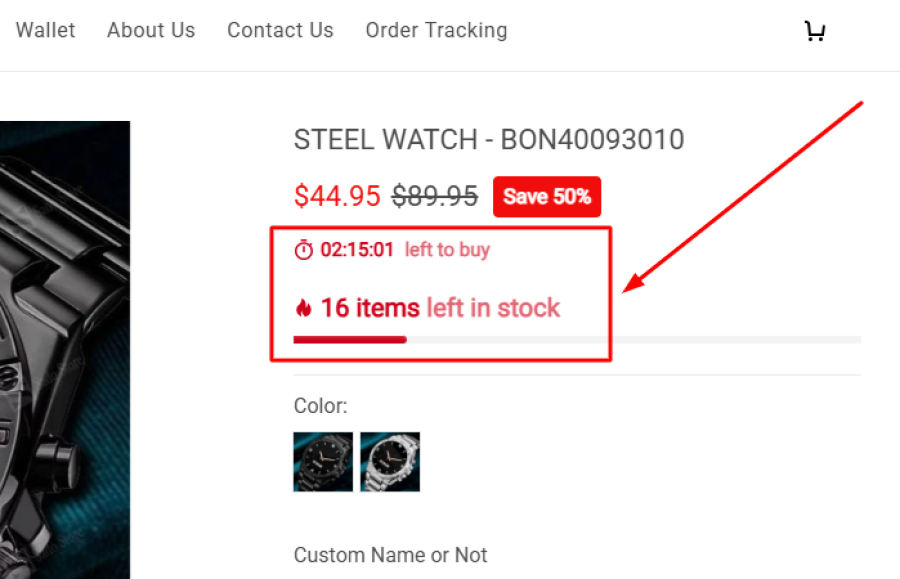Open the shopping cart icon
The height and width of the screenshot is (579, 900).
click(815, 31)
